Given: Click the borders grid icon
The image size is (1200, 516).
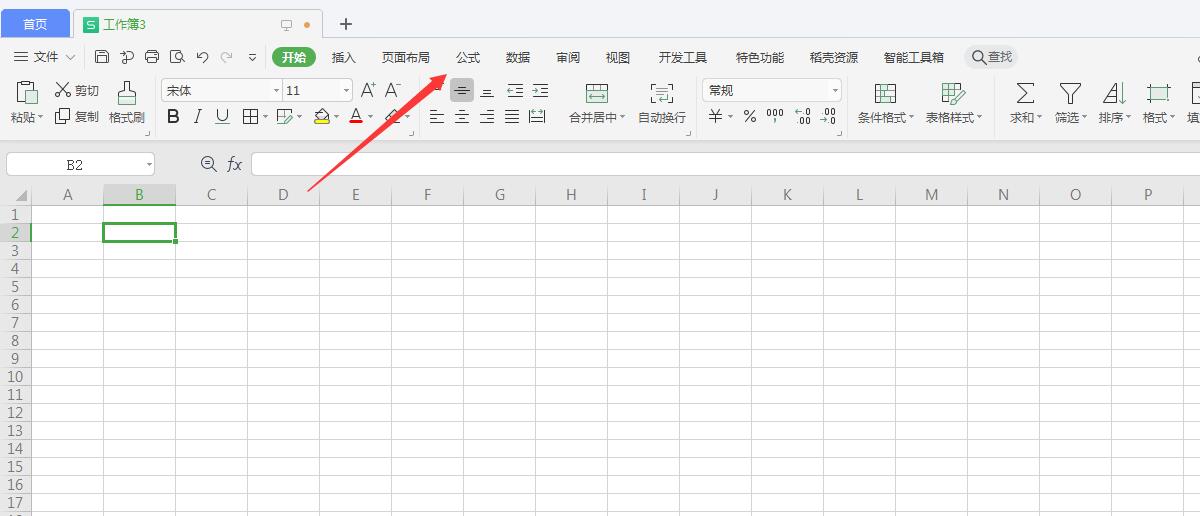Looking at the screenshot, I should [x=251, y=117].
